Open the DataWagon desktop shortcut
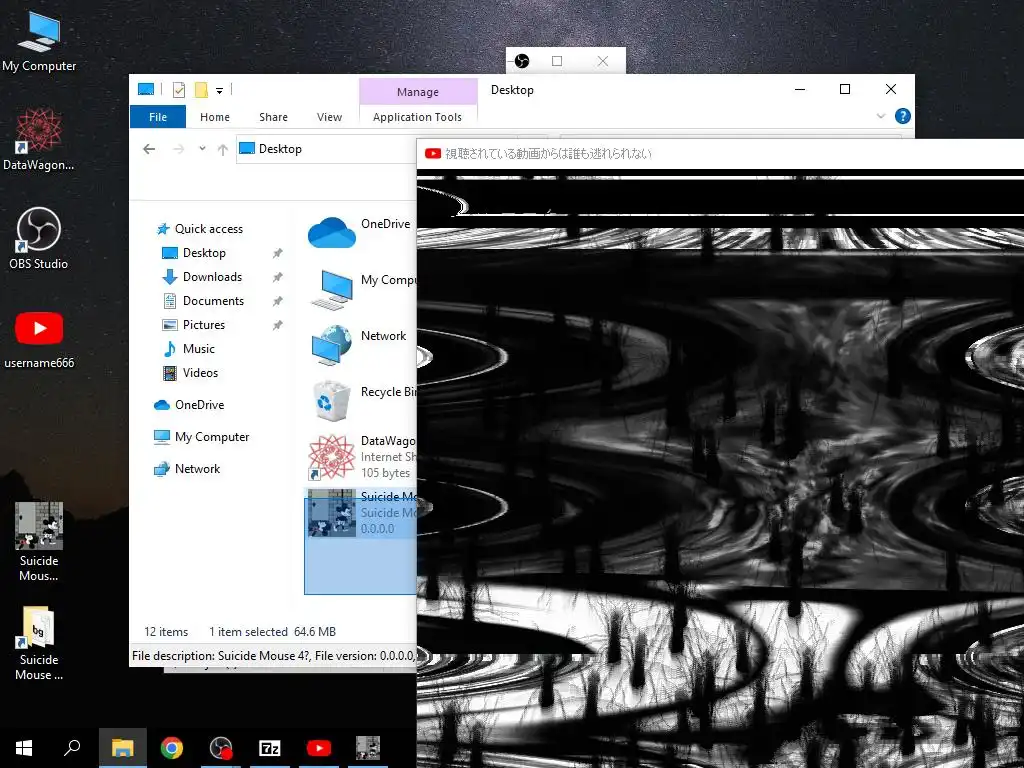 39,140
